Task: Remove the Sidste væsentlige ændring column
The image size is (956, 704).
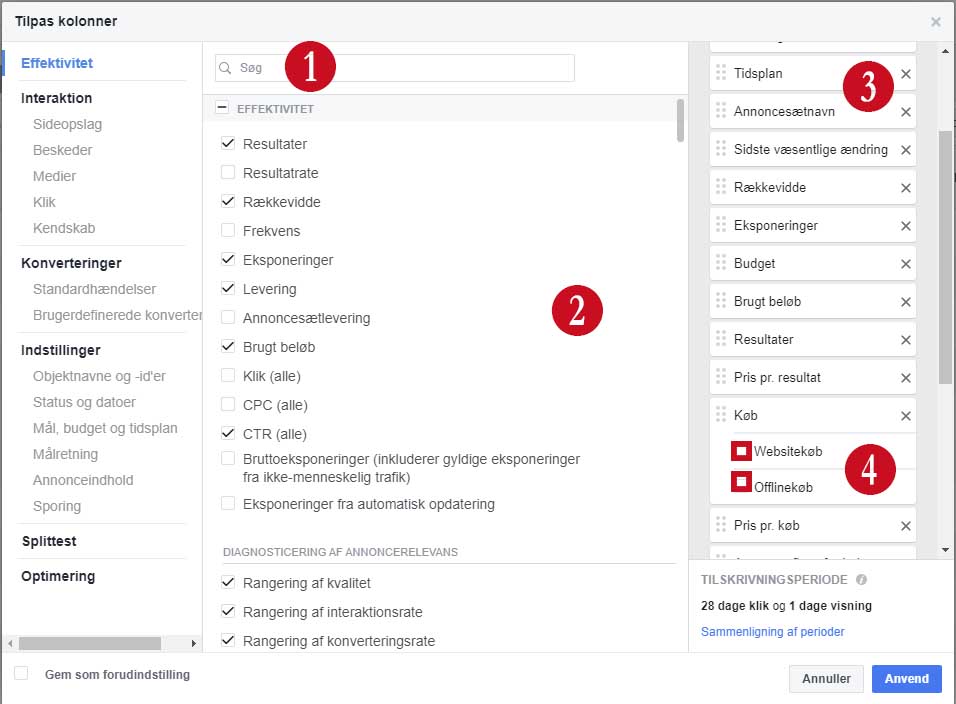Action: click(x=906, y=149)
